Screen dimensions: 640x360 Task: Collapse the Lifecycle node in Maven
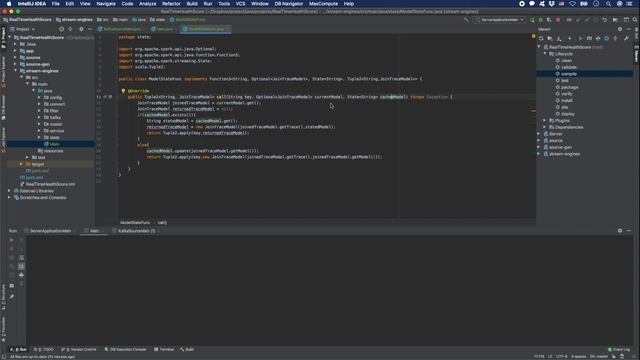(545, 53)
